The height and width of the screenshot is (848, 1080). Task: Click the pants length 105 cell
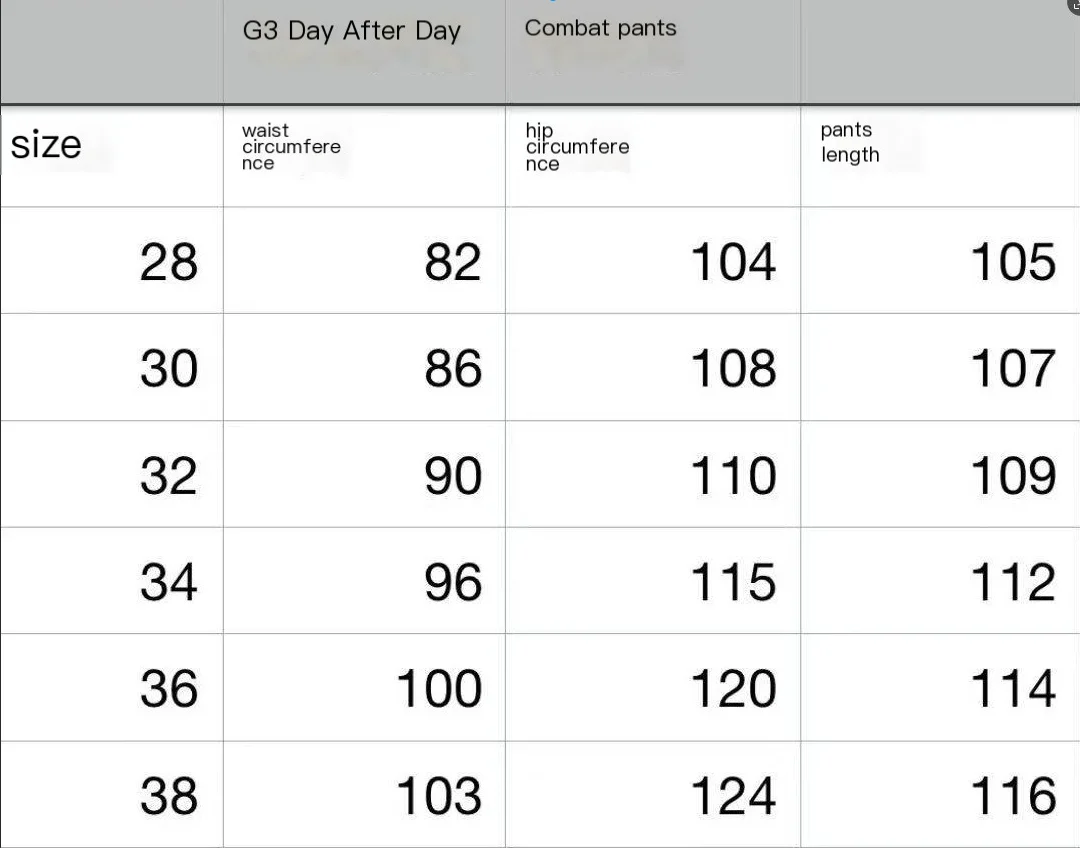pos(940,260)
